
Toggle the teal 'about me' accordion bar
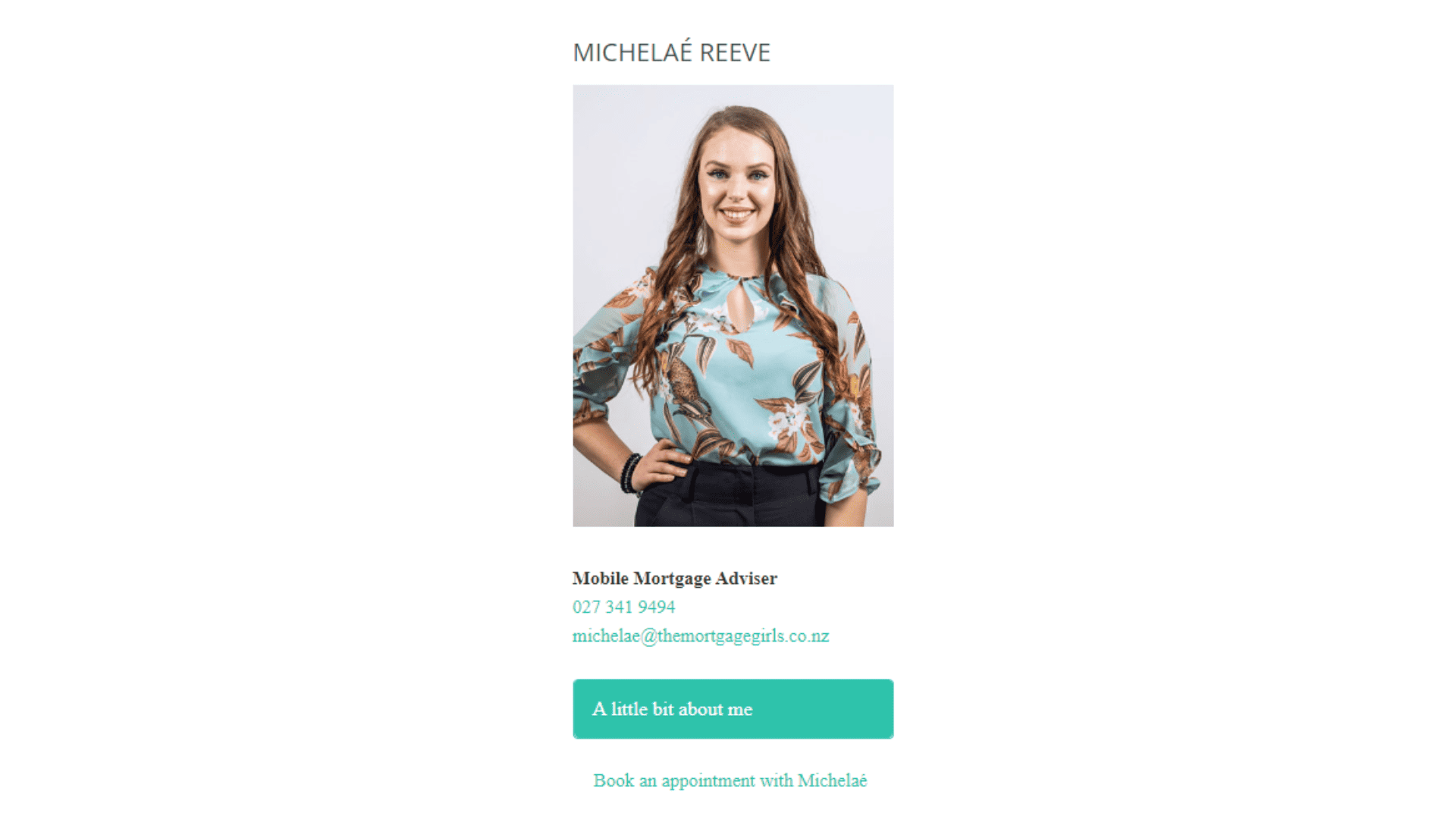coord(733,709)
